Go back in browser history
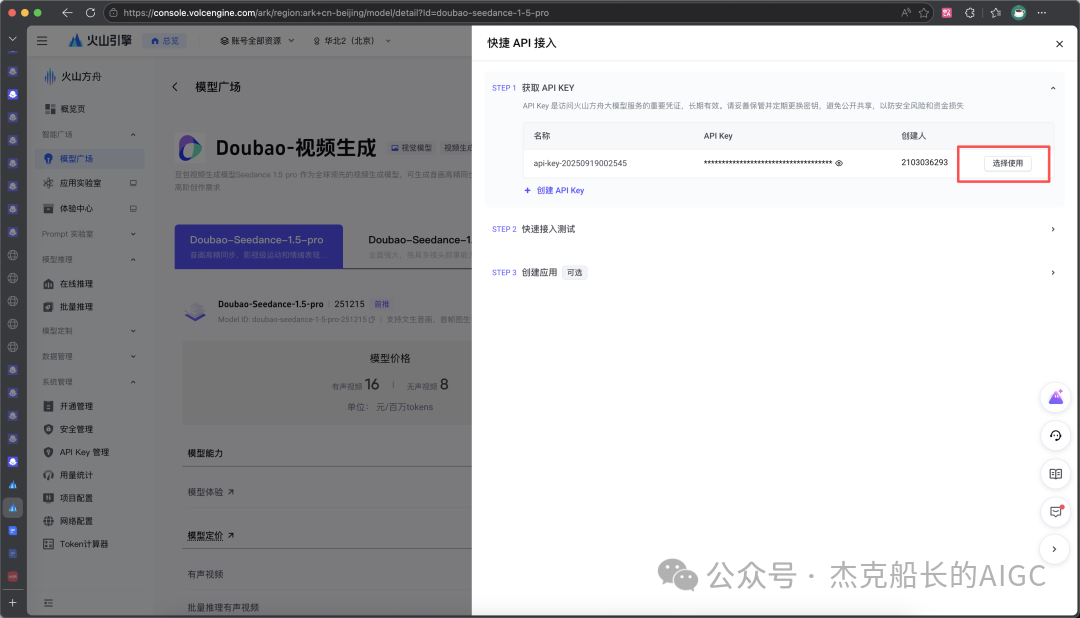 pyautogui.click(x=67, y=12)
